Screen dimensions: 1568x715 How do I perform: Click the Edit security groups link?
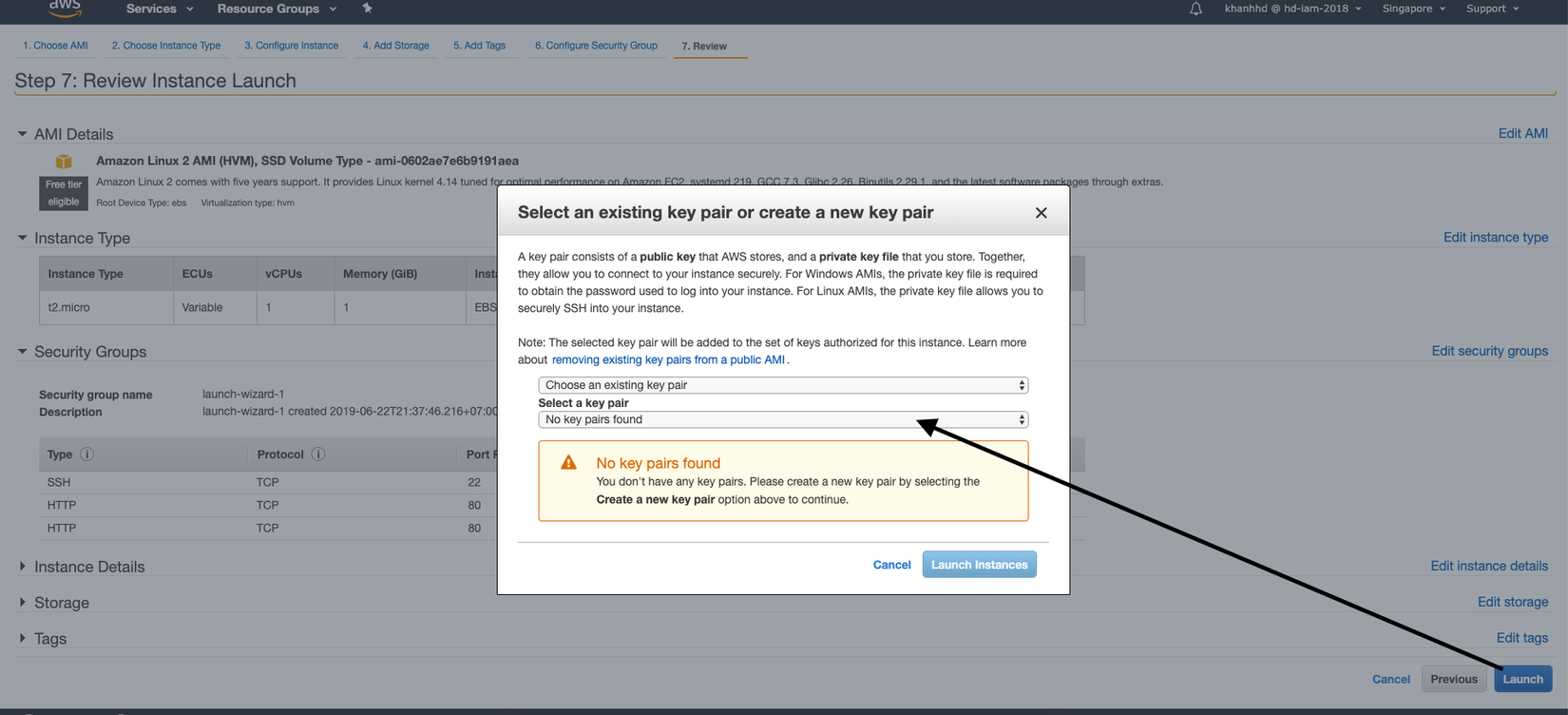(1489, 351)
